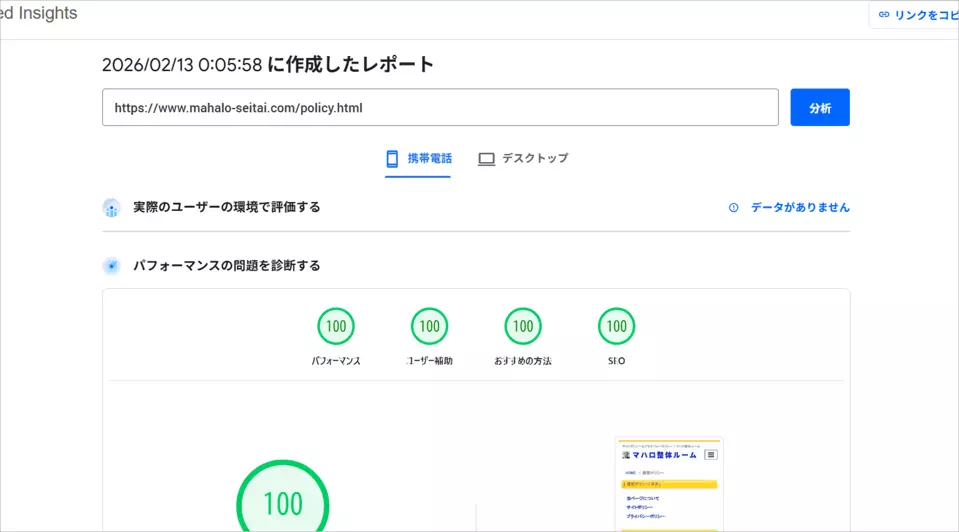Switch to the 携帯電話 mobile tab
The height and width of the screenshot is (532, 959).
click(x=418, y=159)
